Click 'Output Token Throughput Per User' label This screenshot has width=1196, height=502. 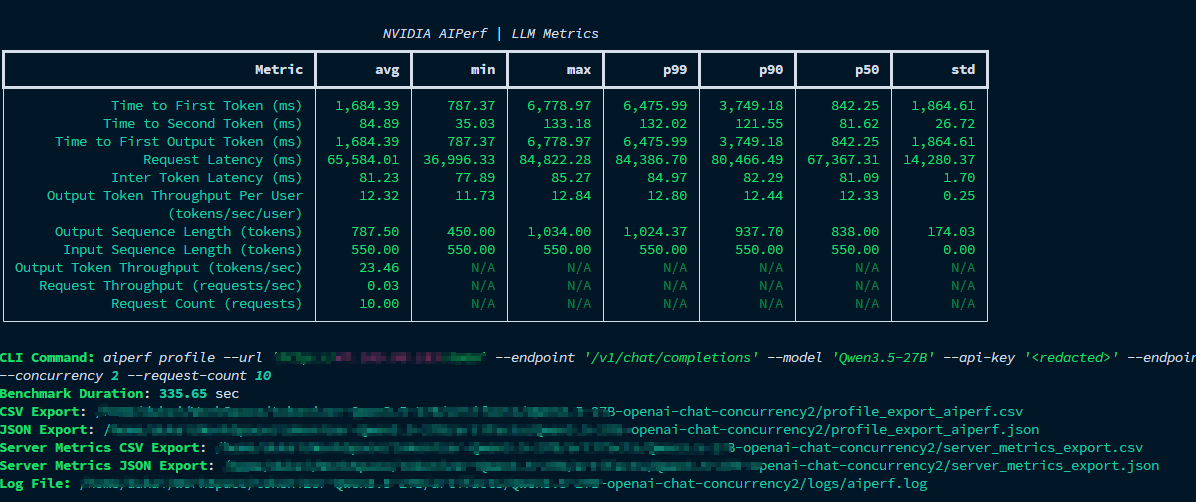click(175, 195)
